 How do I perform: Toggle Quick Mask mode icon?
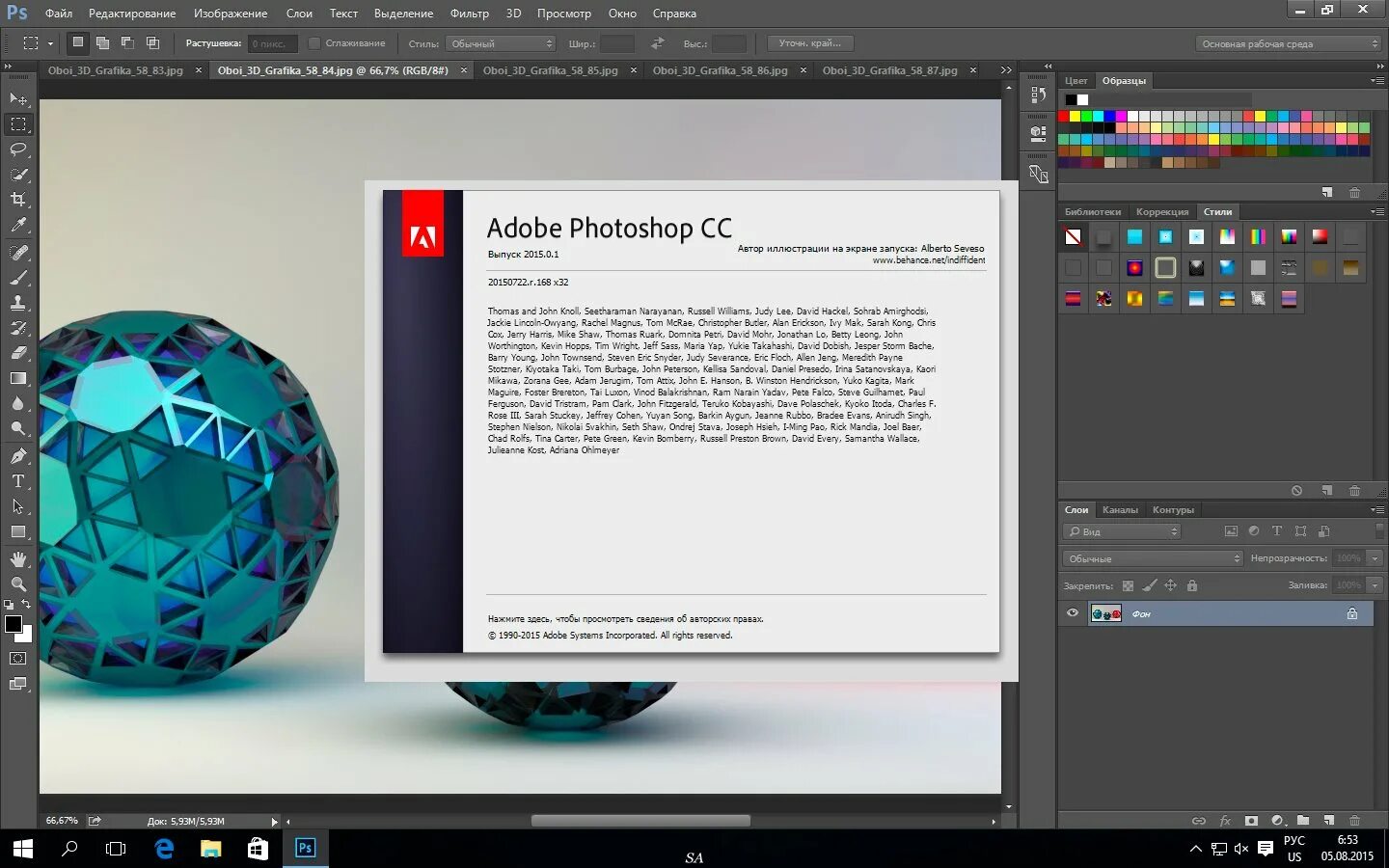[x=18, y=659]
